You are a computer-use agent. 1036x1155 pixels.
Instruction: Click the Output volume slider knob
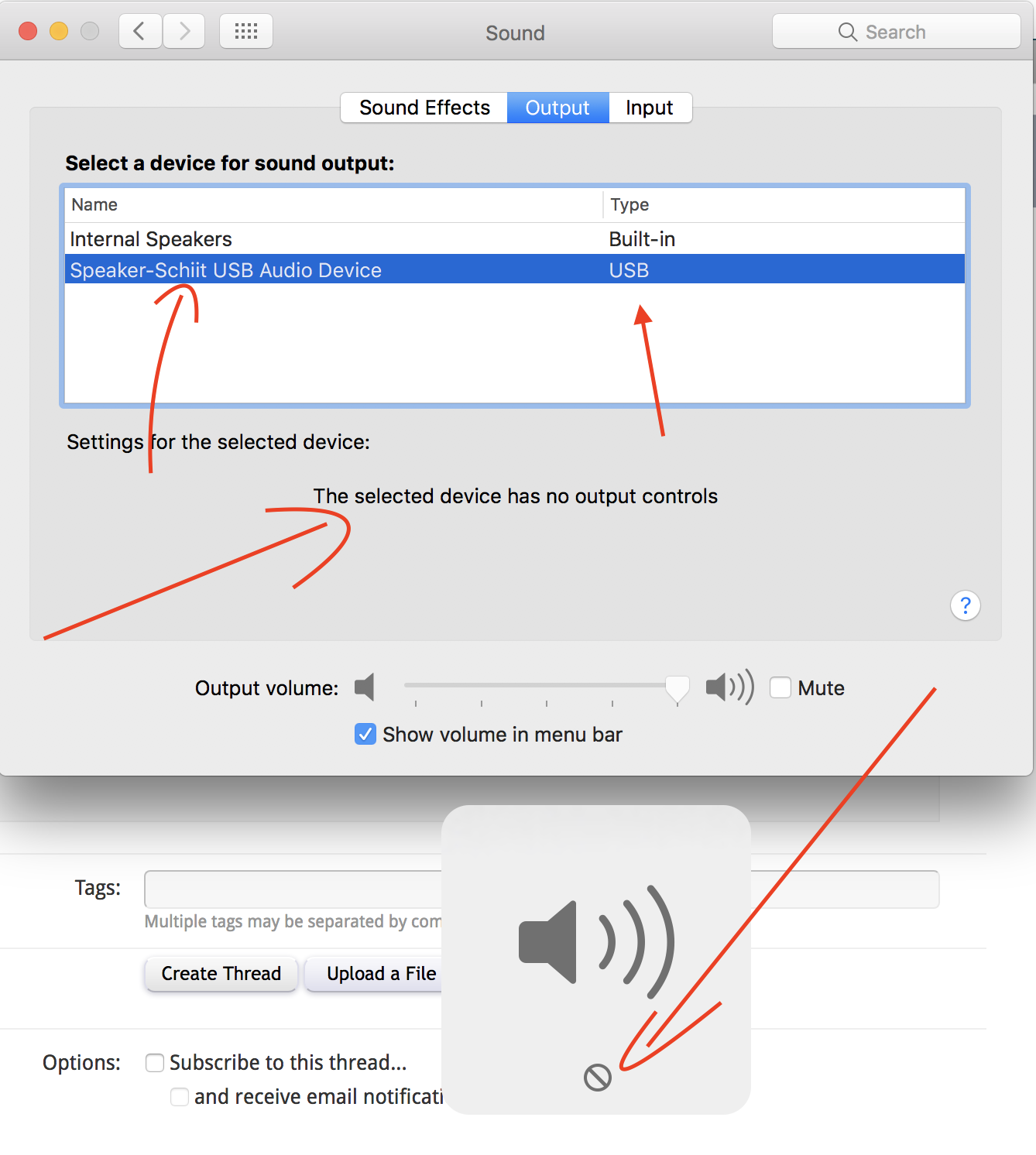(x=678, y=687)
